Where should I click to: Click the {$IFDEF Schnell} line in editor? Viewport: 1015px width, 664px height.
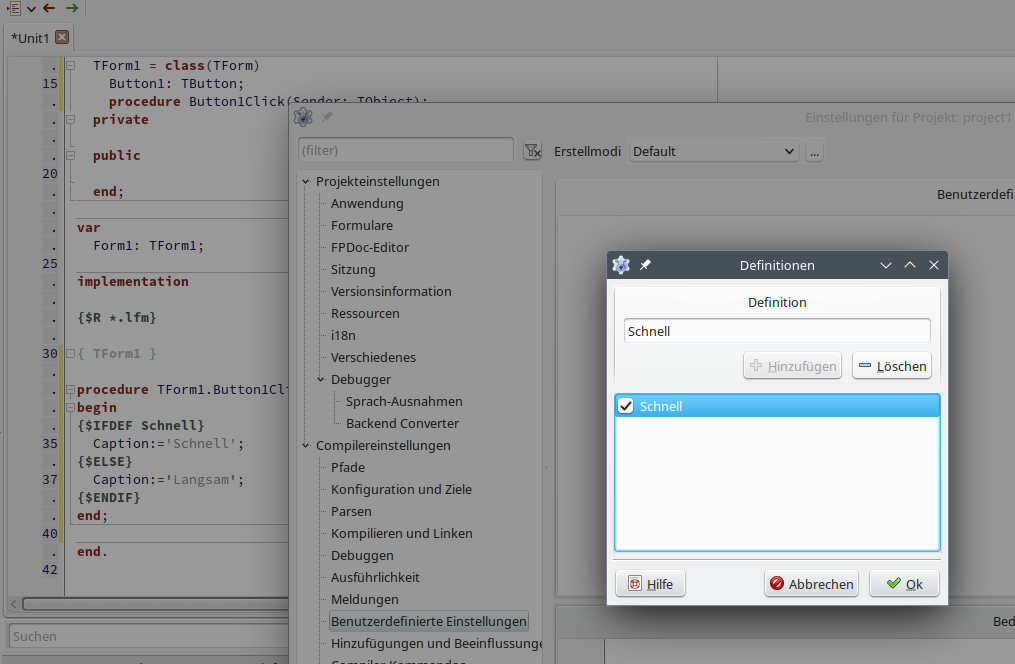tap(140, 425)
